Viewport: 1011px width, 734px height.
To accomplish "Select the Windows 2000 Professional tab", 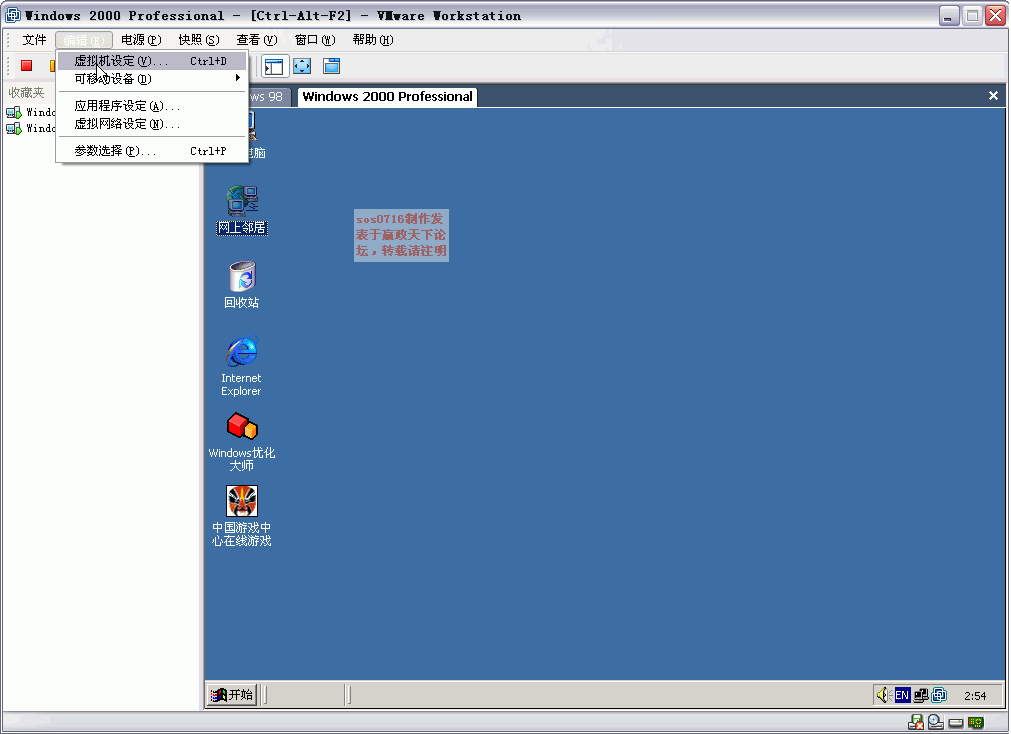I will [x=388, y=97].
